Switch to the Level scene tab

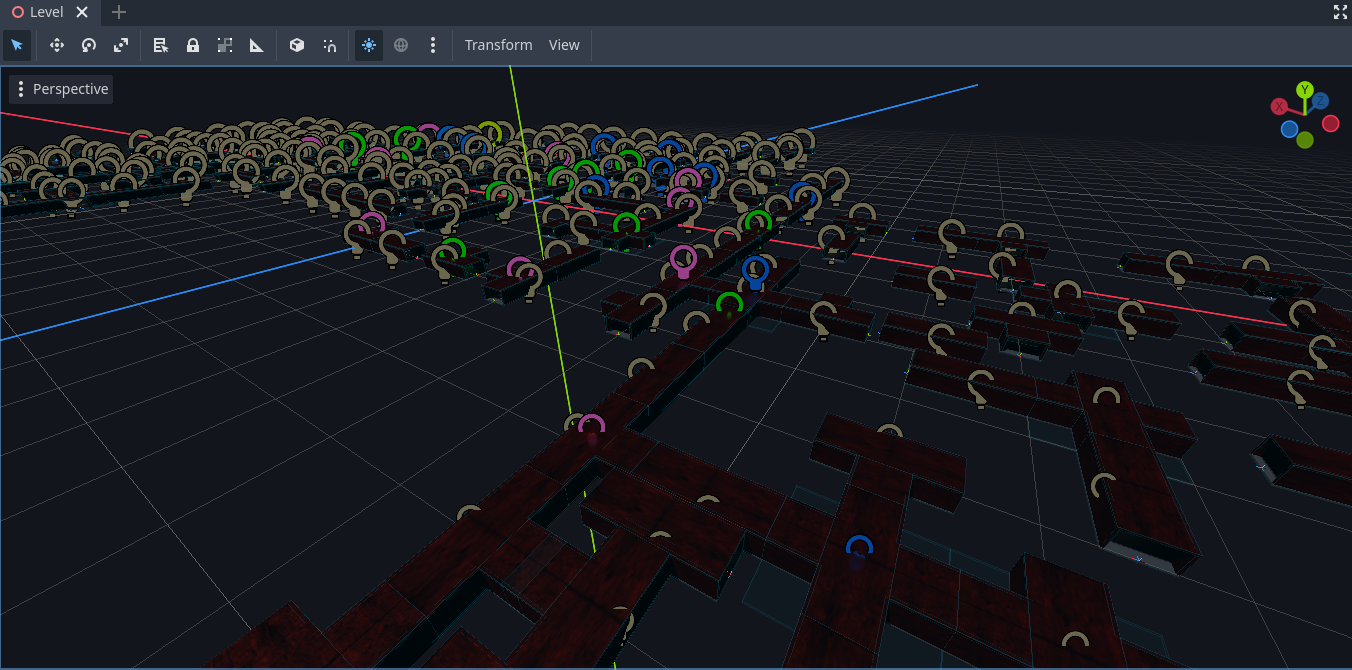tap(46, 12)
